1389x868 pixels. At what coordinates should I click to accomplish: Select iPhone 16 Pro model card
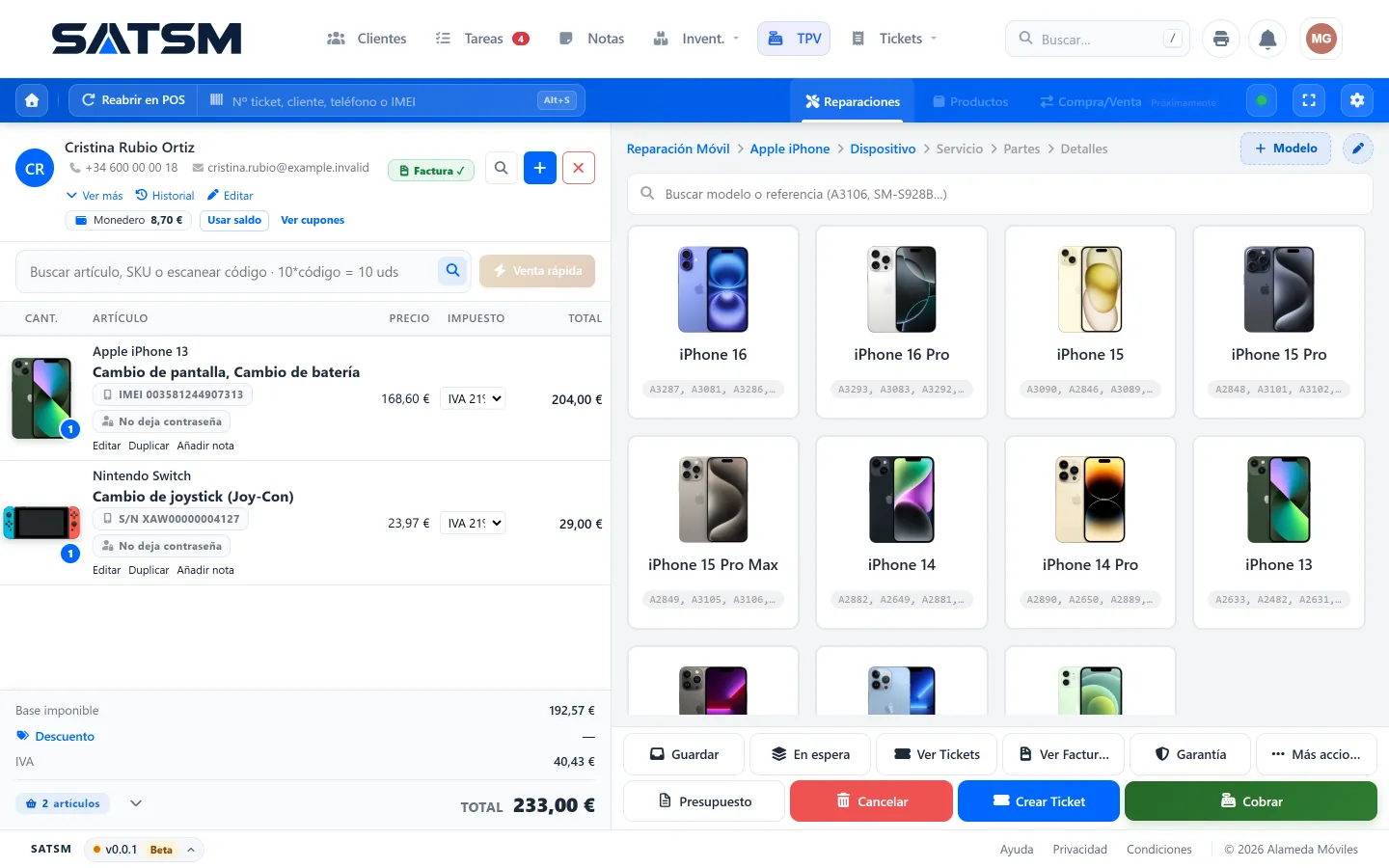click(x=902, y=322)
